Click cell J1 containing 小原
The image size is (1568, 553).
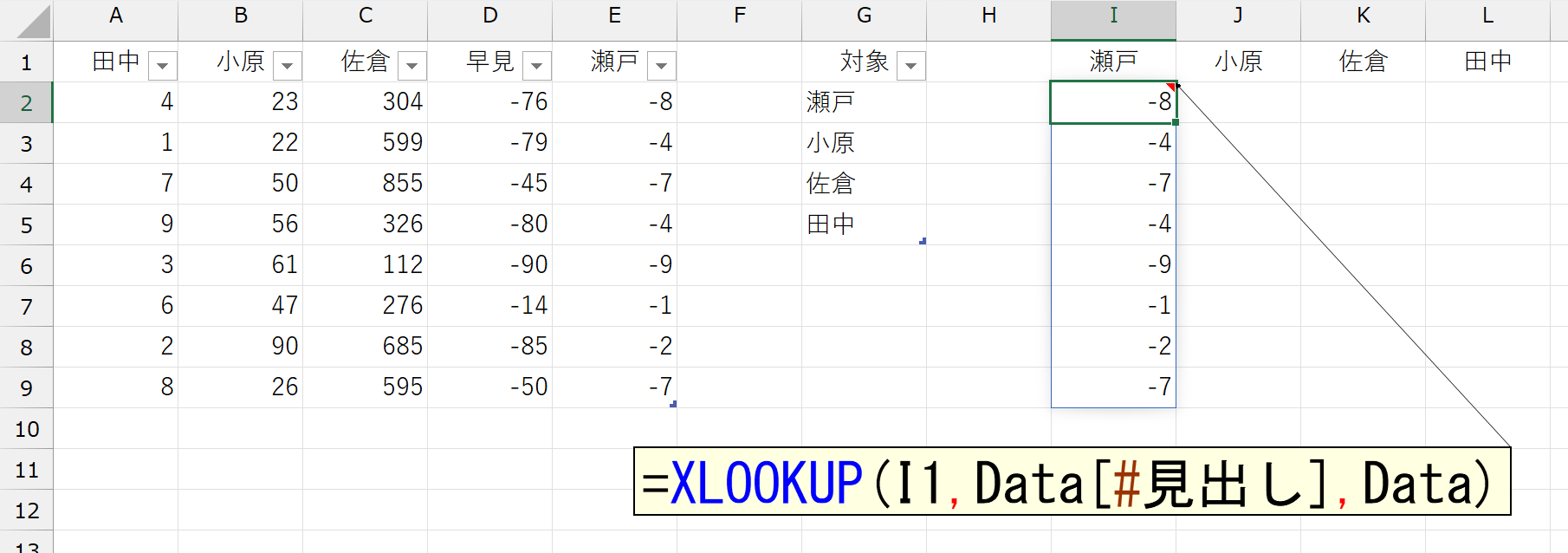(1239, 62)
